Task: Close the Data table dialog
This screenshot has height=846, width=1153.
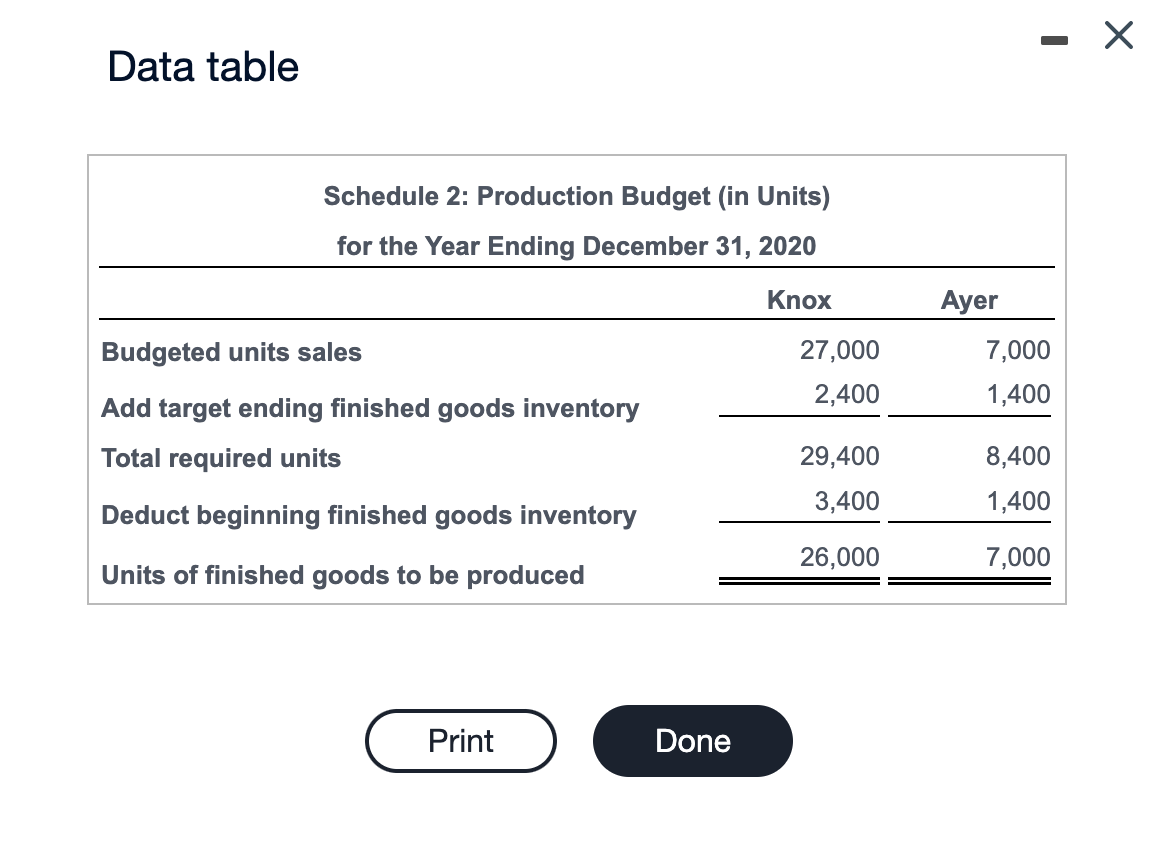Action: 1117,35
